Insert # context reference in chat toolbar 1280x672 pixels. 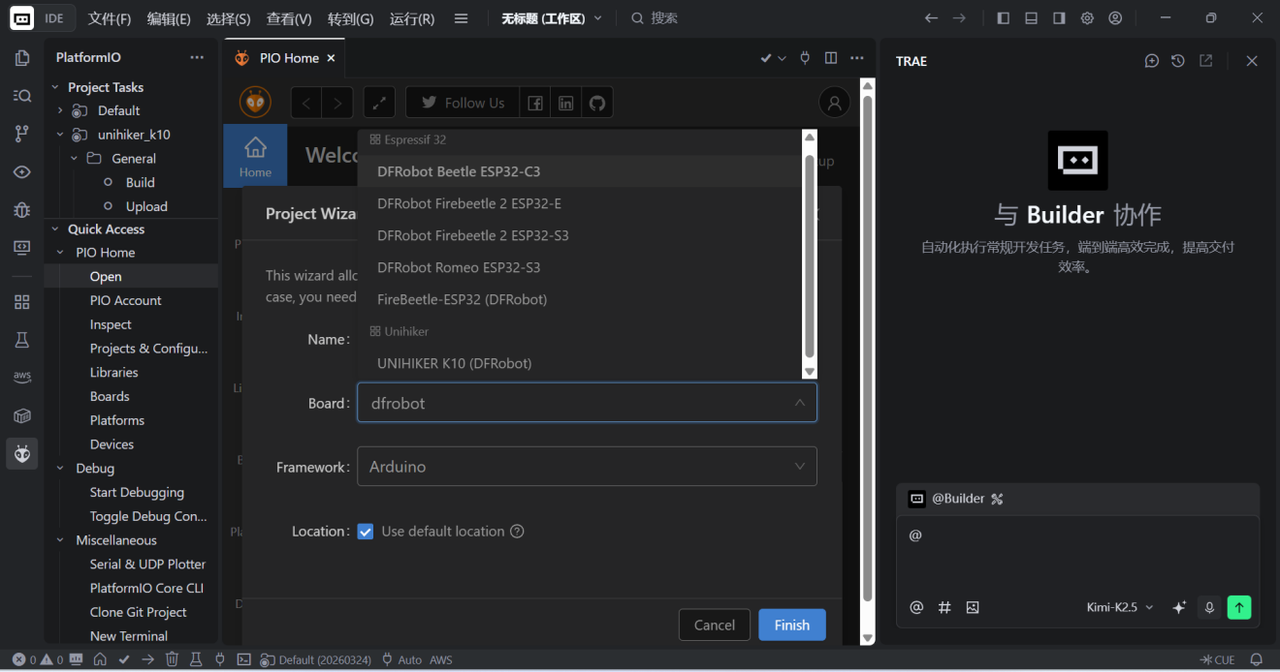[944, 607]
